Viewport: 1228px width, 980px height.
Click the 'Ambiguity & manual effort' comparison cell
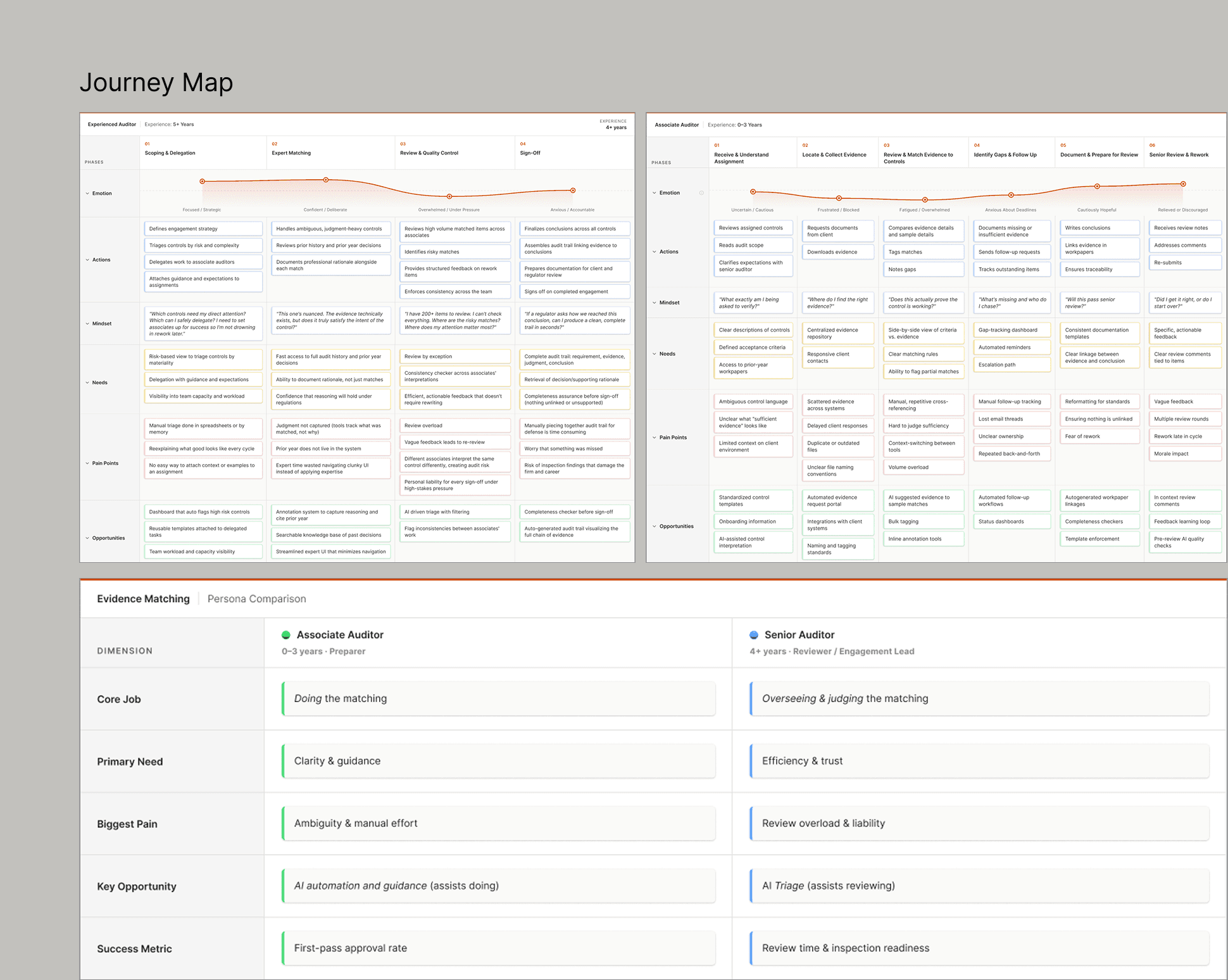[499, 824]
